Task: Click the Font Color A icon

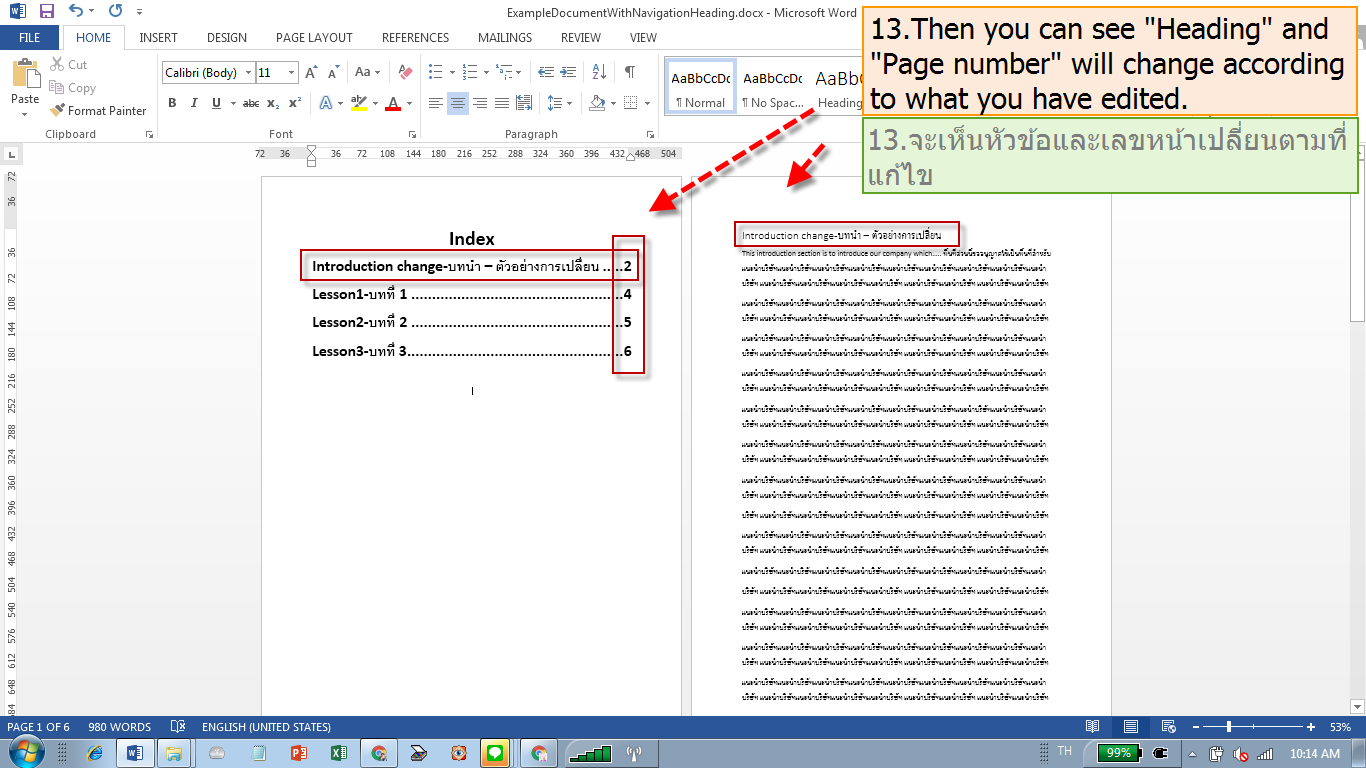Action: tap(395, 103)
